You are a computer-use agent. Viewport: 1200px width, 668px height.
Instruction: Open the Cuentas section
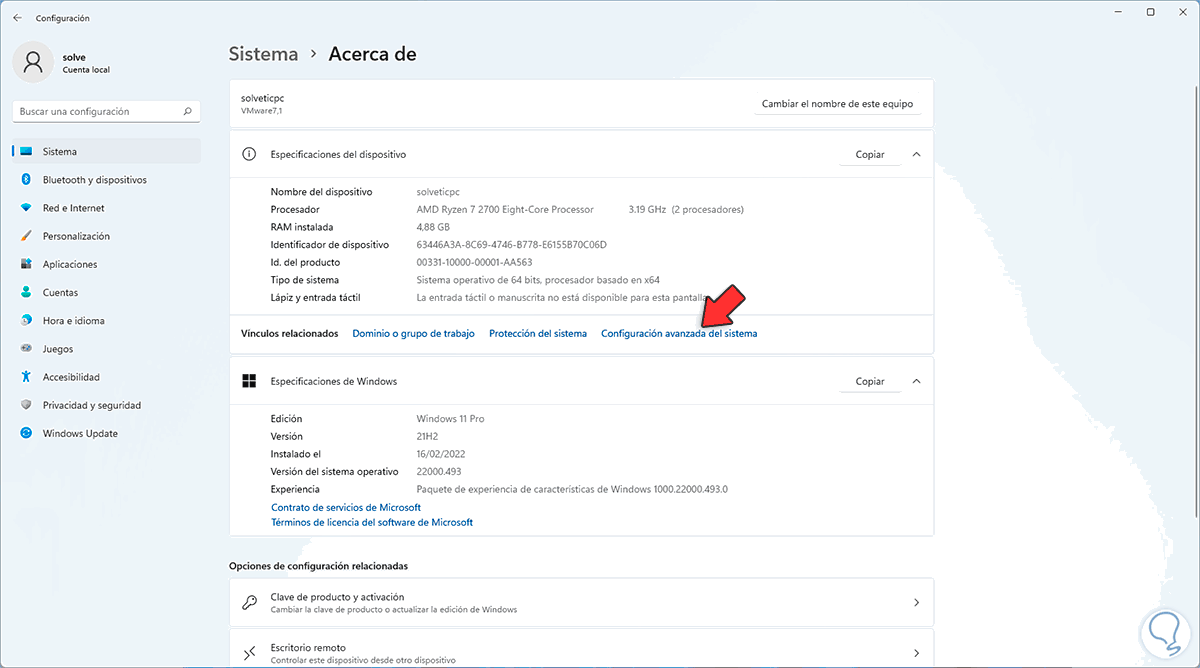click(x=106, y=293)
